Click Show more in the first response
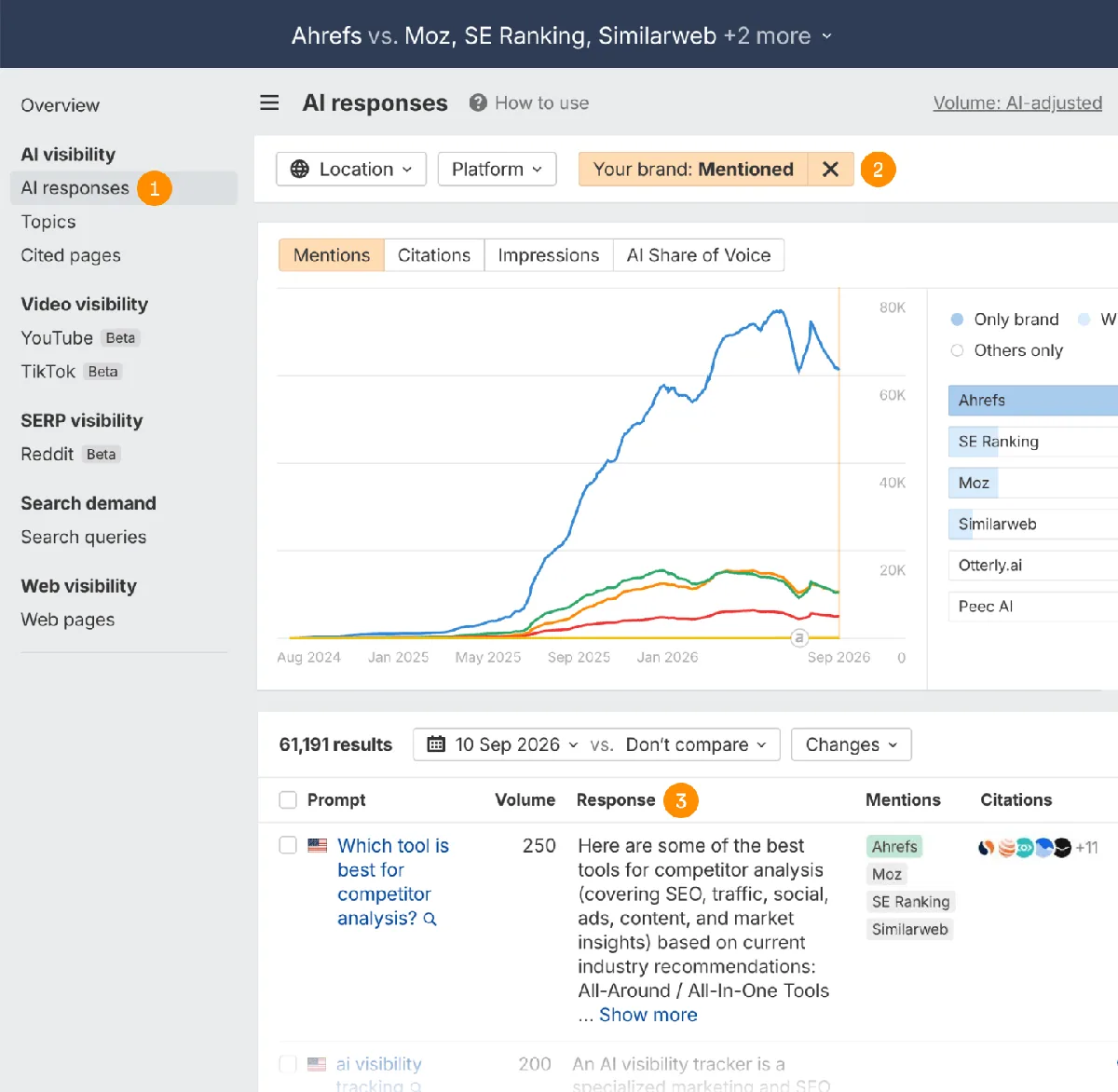This screenshot has height=1092, width=1118. [x=648, y=1015]
